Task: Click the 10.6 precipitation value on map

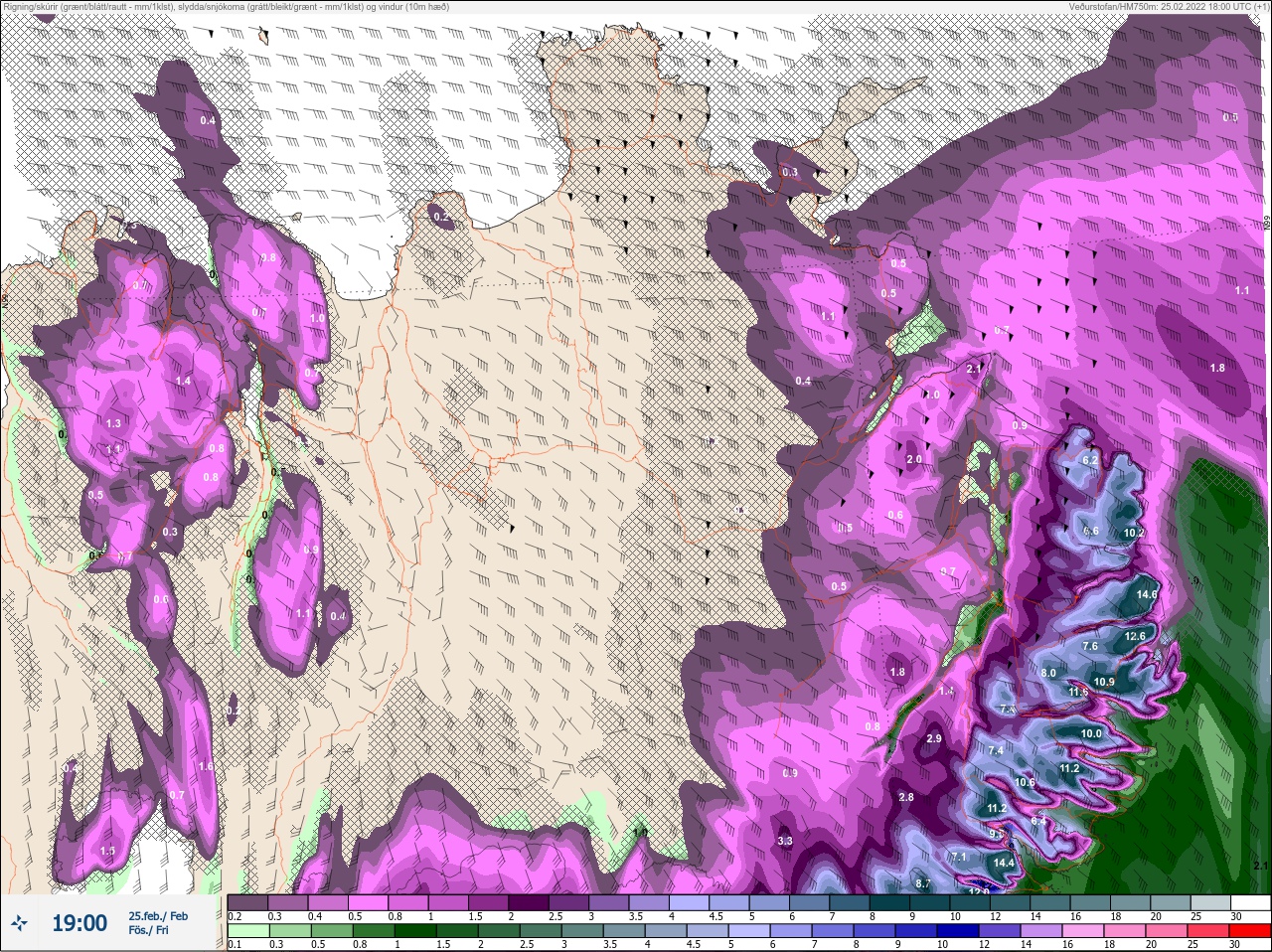Action: (1026, 782)
